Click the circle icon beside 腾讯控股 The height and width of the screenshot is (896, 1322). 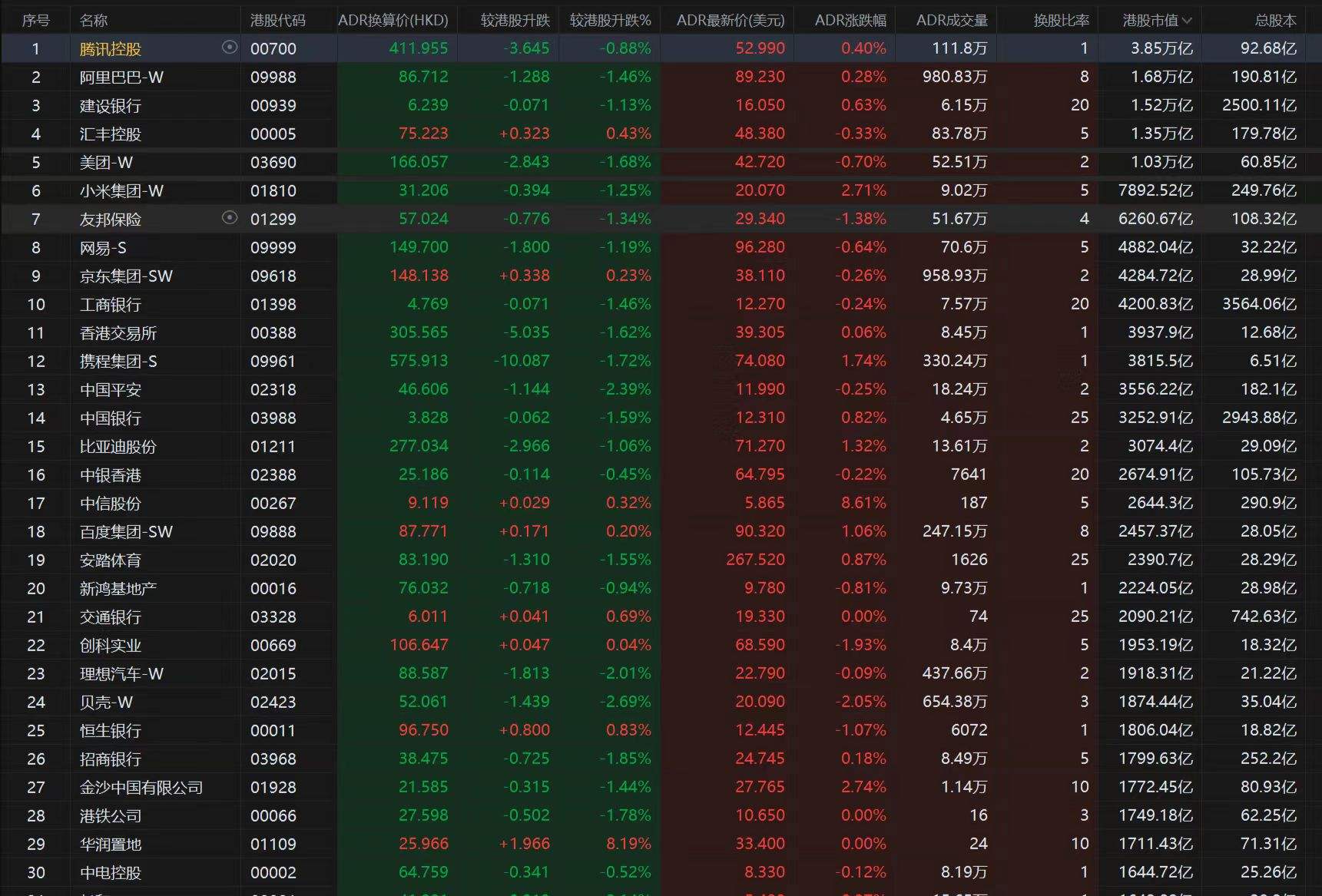pyautogui.click(x=229, y=48)
